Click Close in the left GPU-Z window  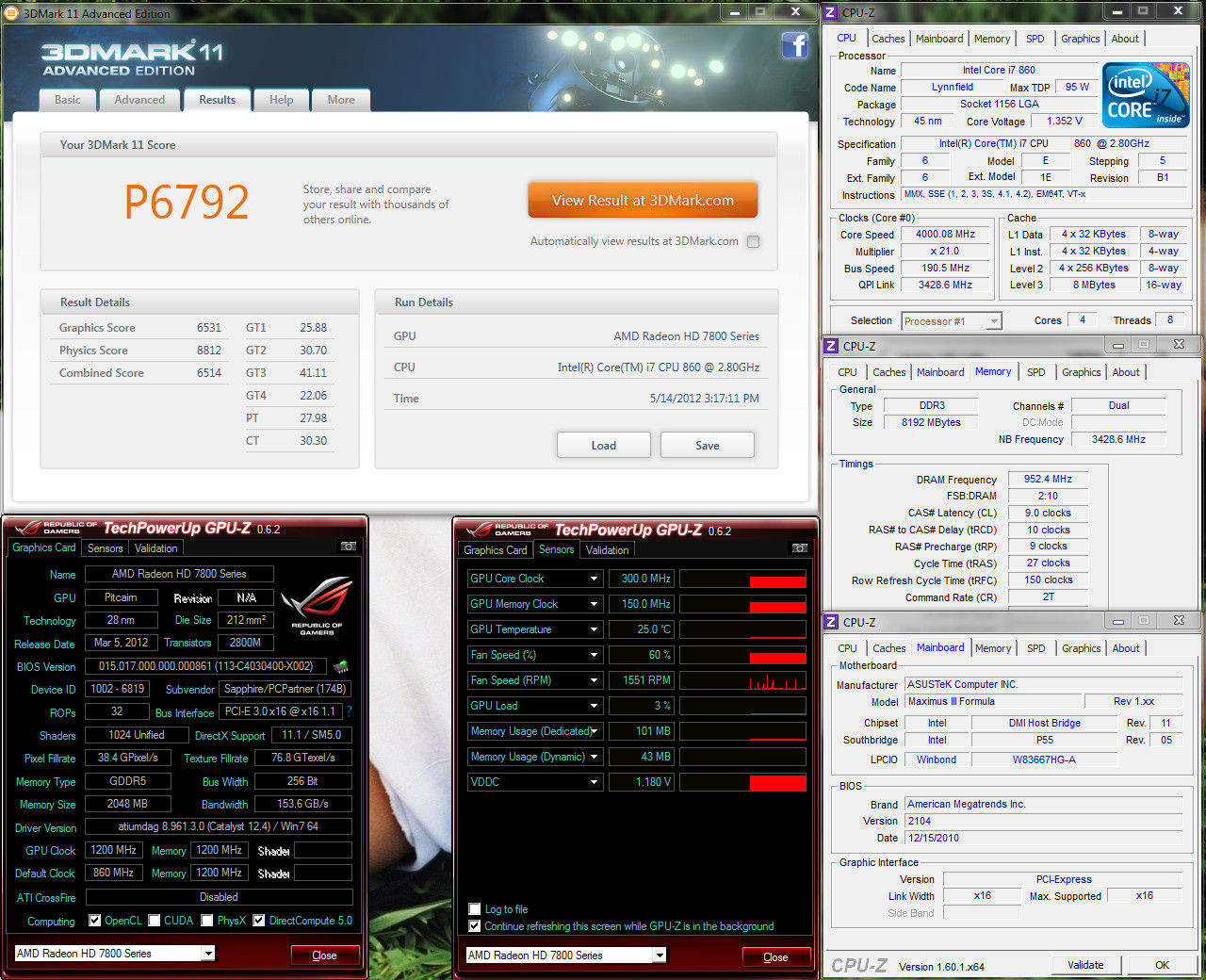(x=324, y=955)
